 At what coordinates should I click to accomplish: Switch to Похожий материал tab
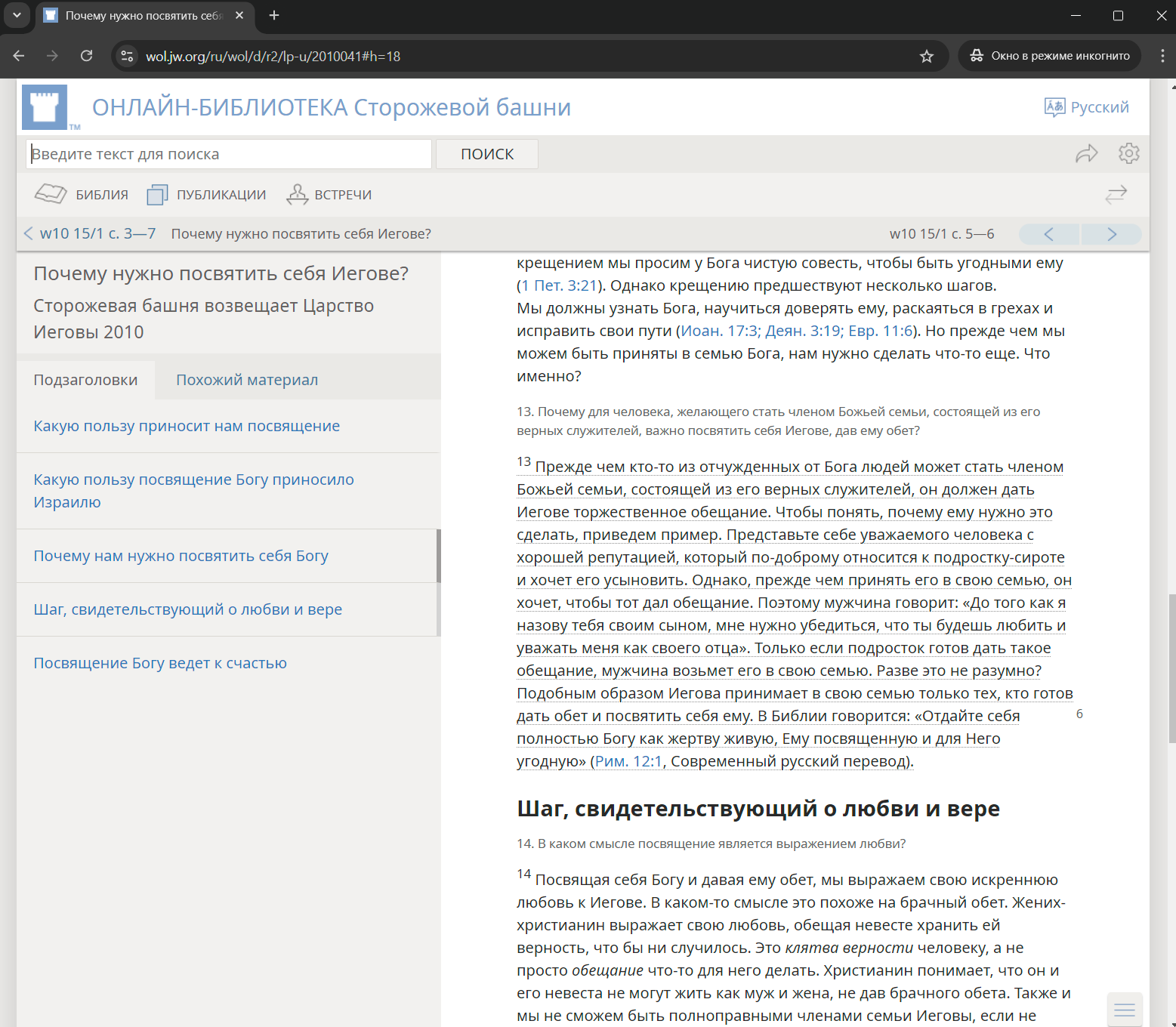(x=247, y=380)
